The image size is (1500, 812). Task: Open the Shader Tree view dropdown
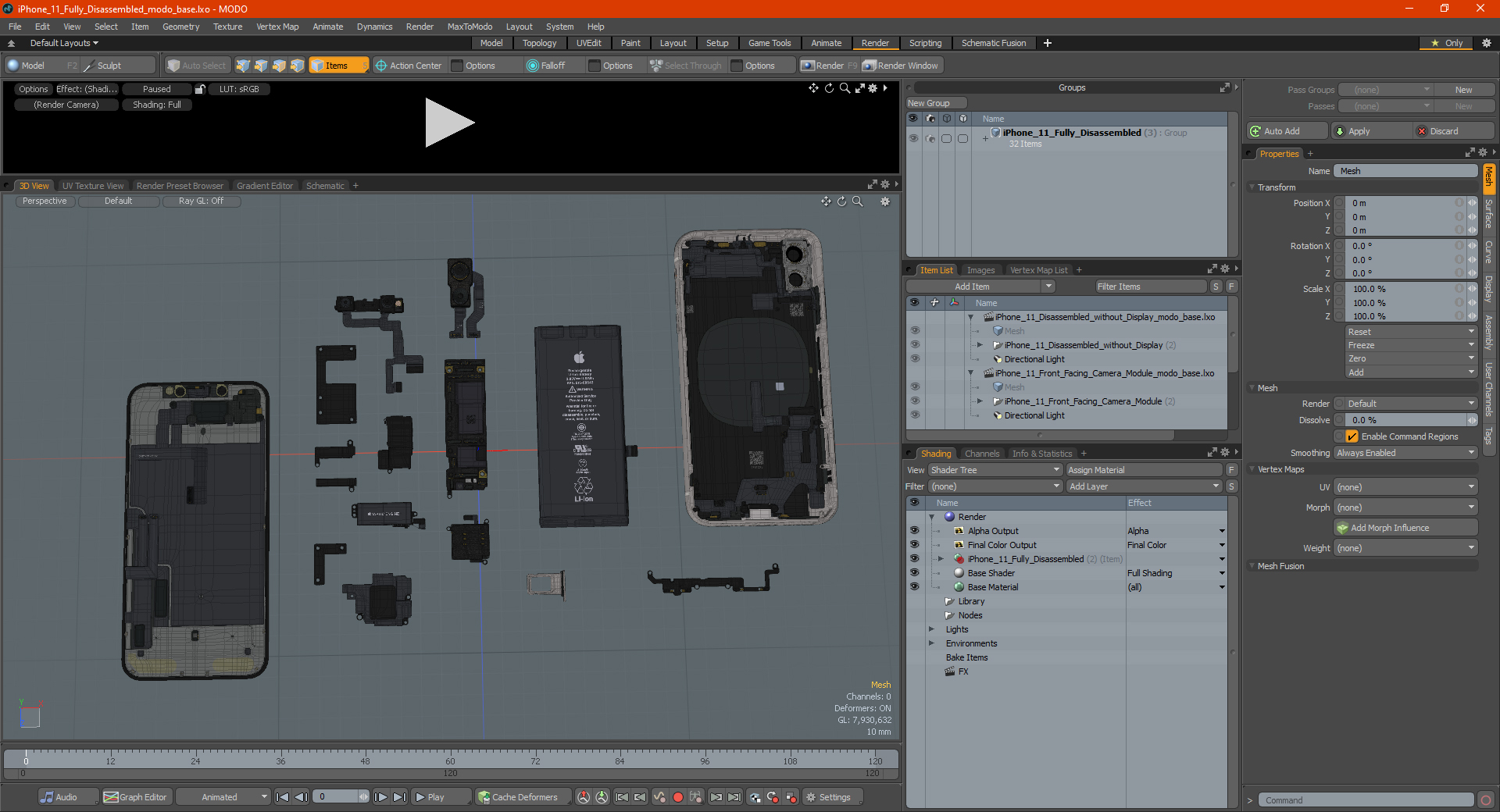click(995, 470)
